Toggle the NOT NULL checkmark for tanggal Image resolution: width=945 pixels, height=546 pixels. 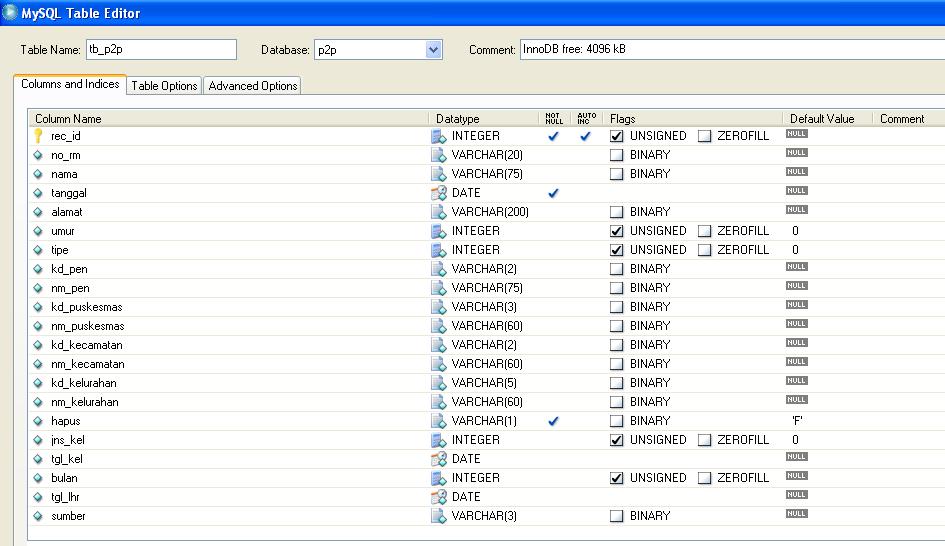point(553,193)
